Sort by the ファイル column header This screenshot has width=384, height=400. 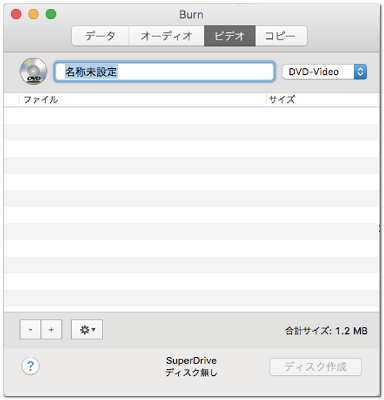[x=143, y=99]
